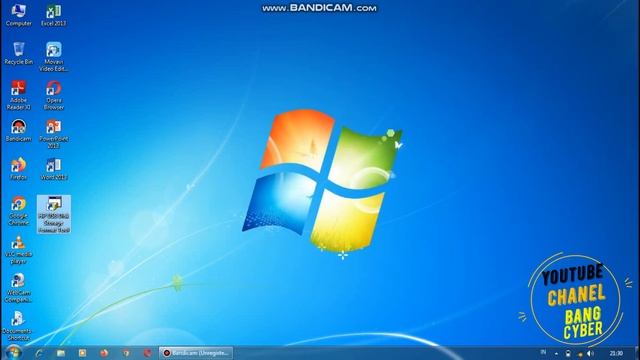
Task: Select the Bandicam desktop shortcut
Action: [x=18, y=130]
